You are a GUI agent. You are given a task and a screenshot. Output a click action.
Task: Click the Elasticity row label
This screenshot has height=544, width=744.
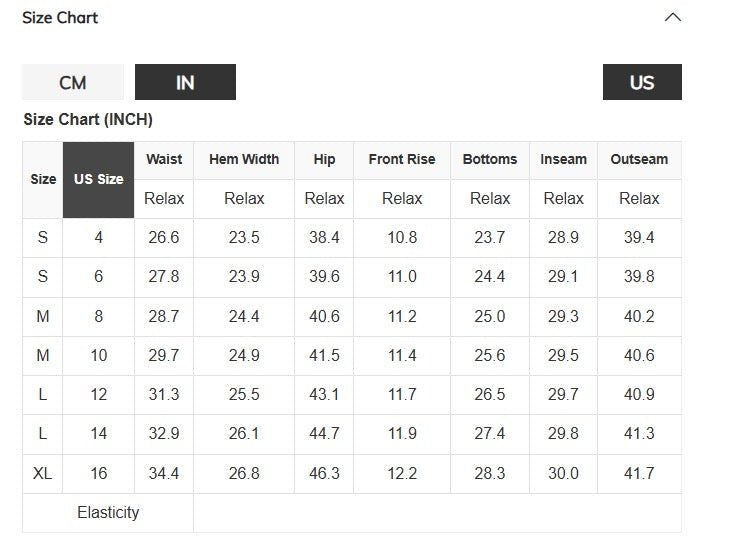(108, 512)
